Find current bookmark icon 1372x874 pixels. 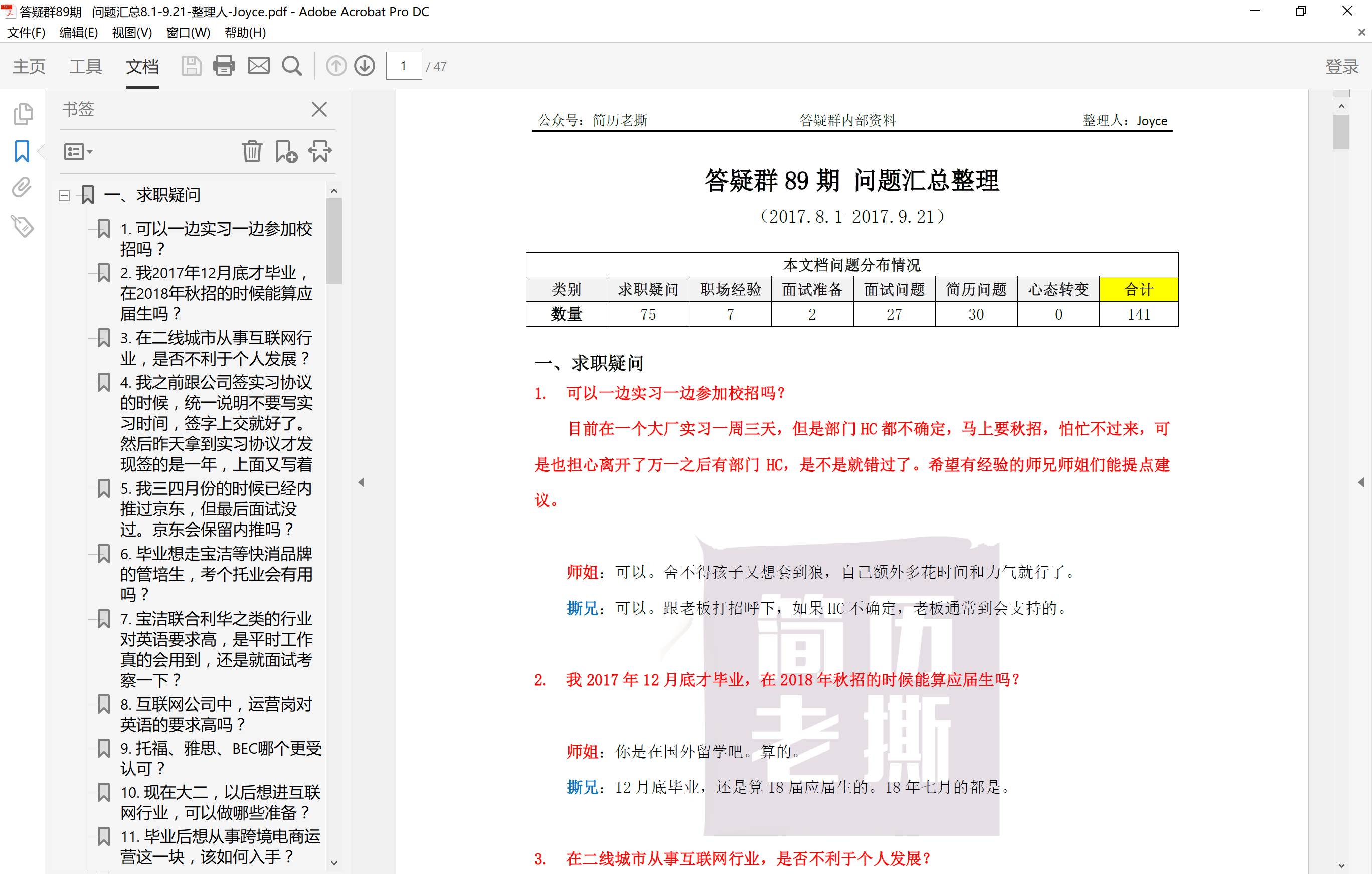pyautogui.click(x=319, y=151)
